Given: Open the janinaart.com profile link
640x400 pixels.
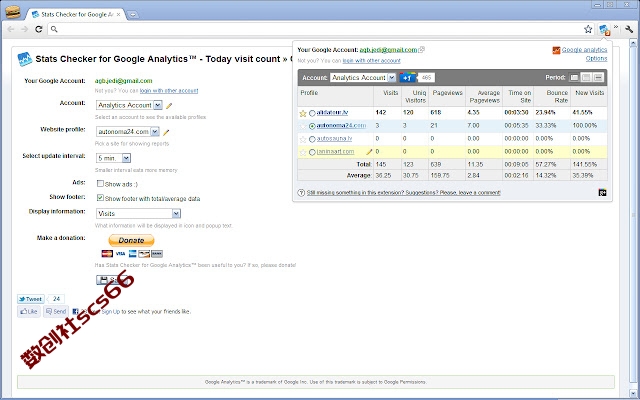Looking at the screenshot, I should point(336,152).
